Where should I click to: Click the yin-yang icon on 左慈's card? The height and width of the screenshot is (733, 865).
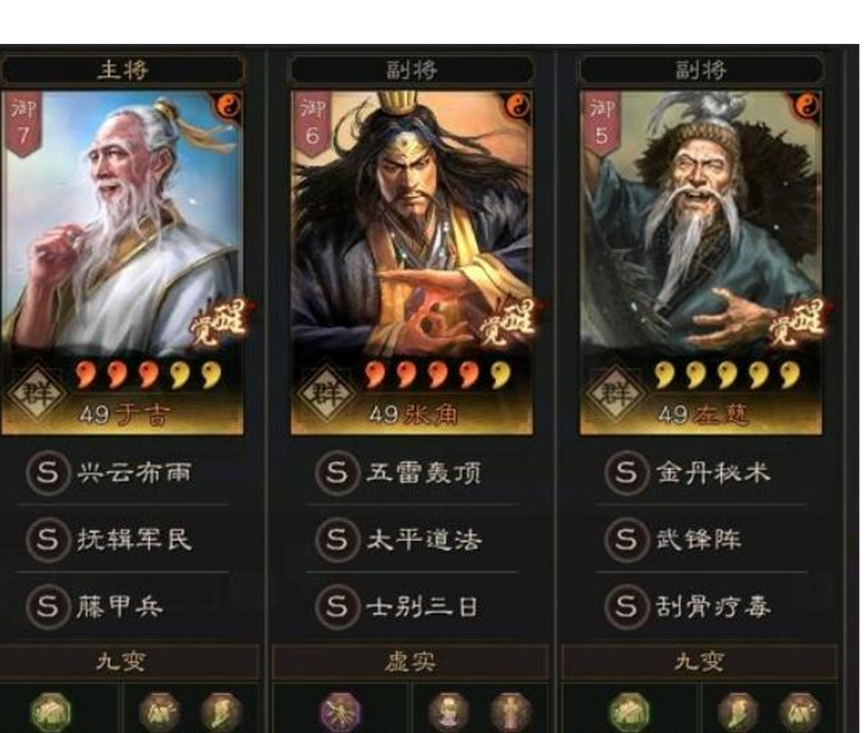807,105
